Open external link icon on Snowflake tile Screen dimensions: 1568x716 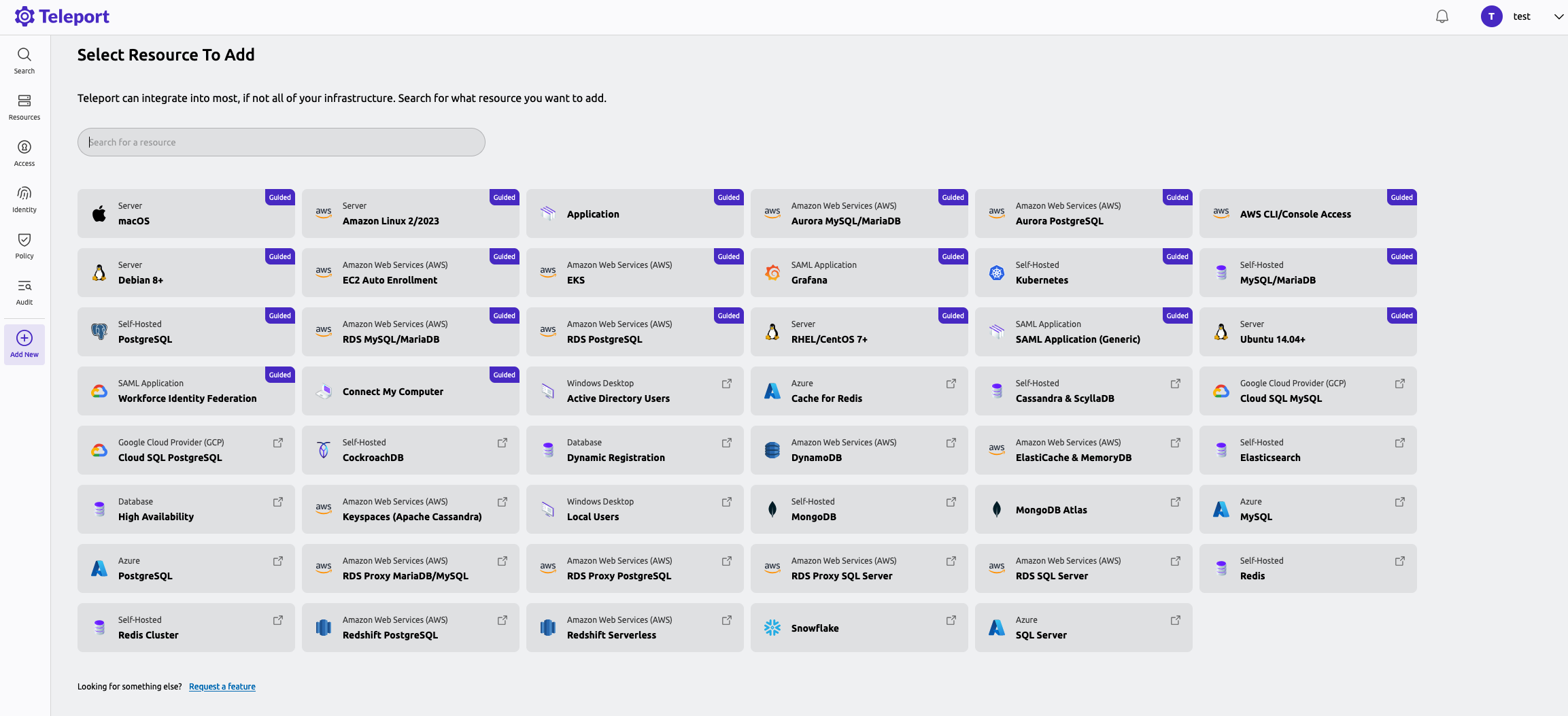(x=951, y=620)
